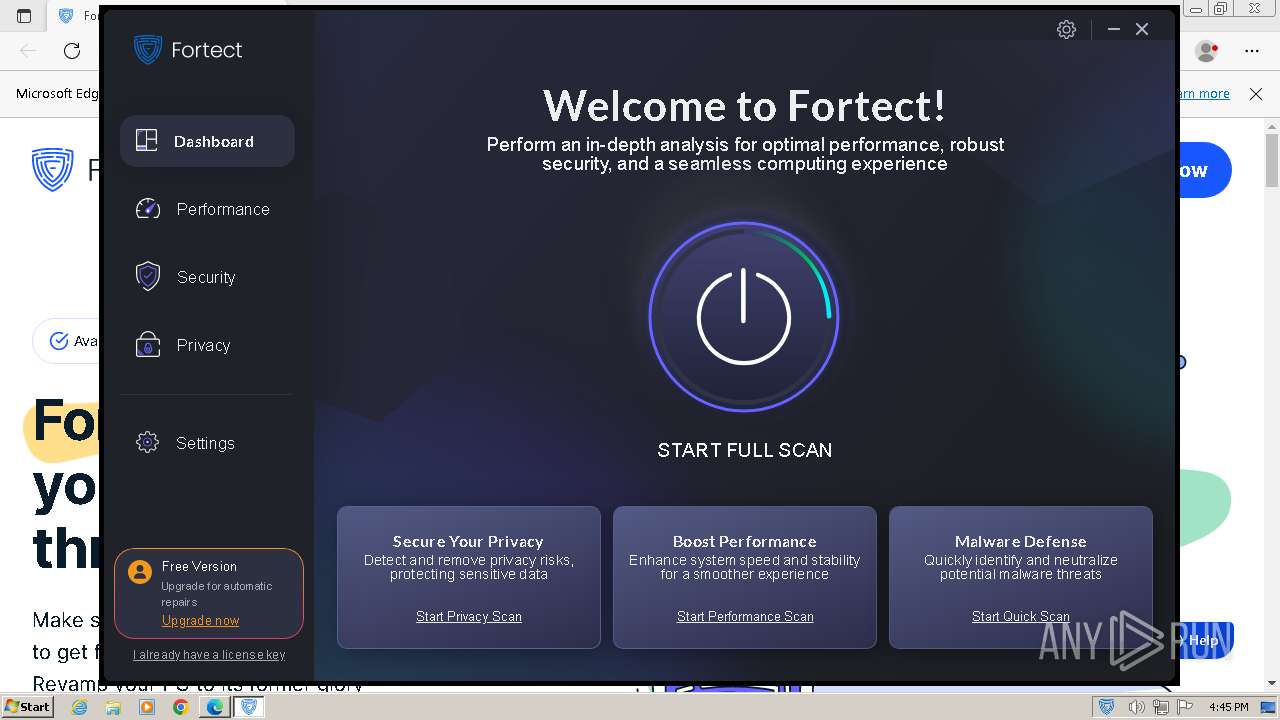The image size is (1280, 720).
Task: Click the Privacy padlock icon
Action: coord(148,345)
